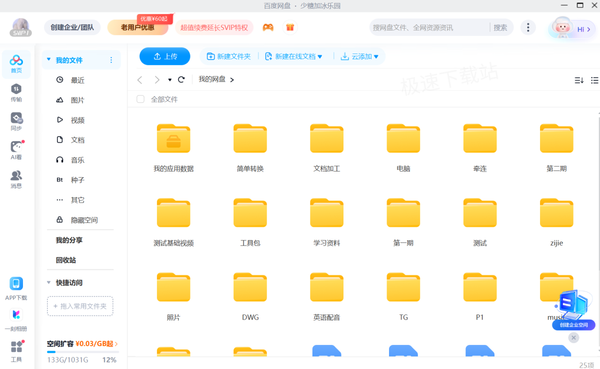Click the gift box icon in header
The width and height of the screenshot is (600, 369).
290,27
